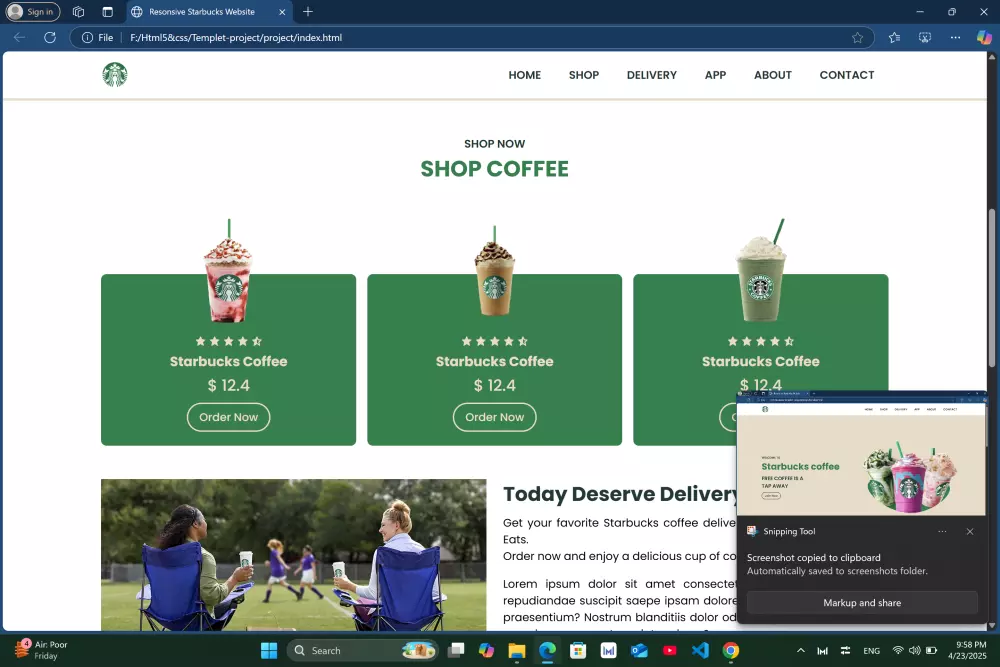Go to the DELIVERY nav link
1000x667 pixels.
pyautogui.click(x=651, y=75)
